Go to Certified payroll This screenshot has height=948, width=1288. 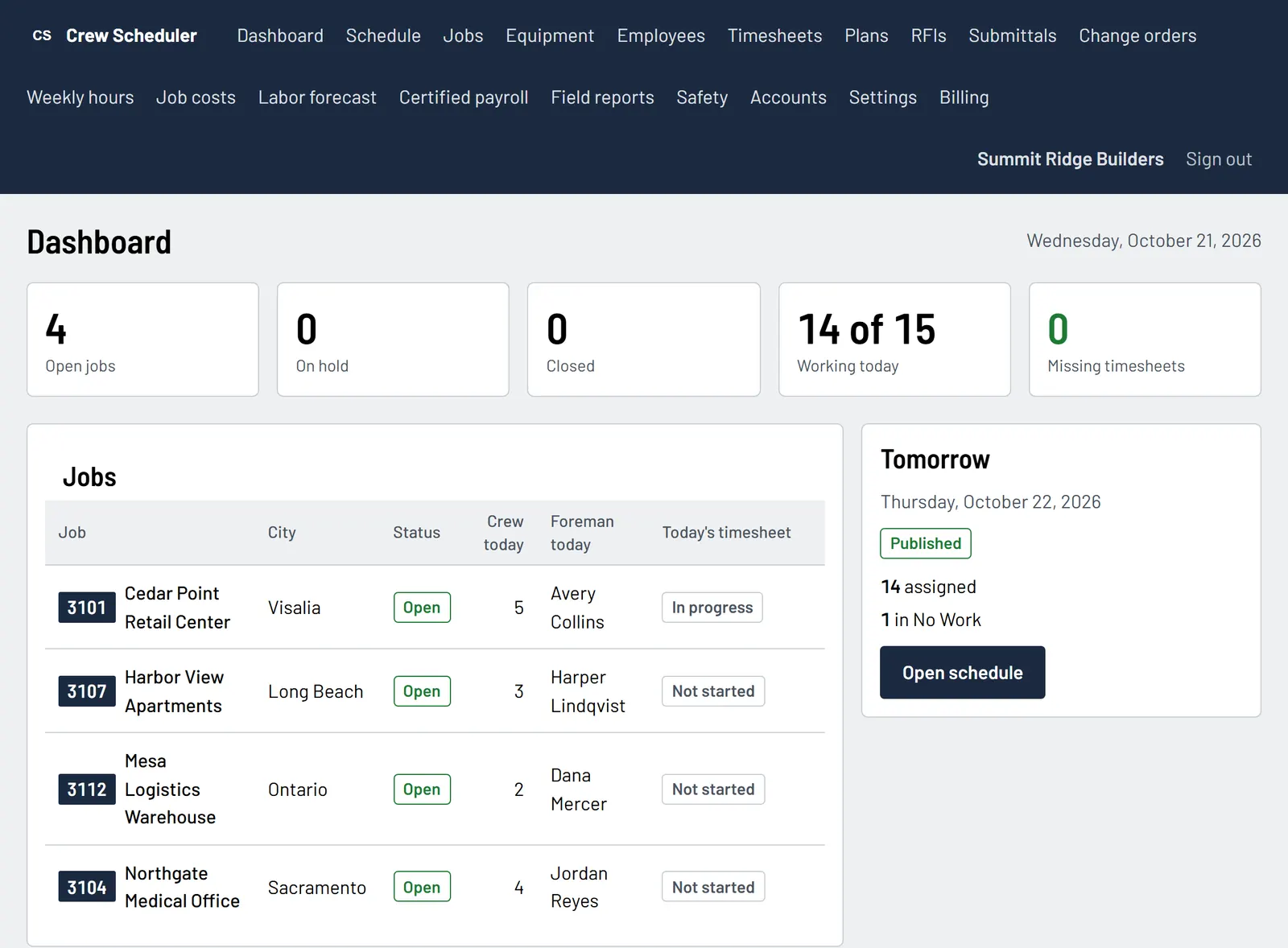point(464,97)
